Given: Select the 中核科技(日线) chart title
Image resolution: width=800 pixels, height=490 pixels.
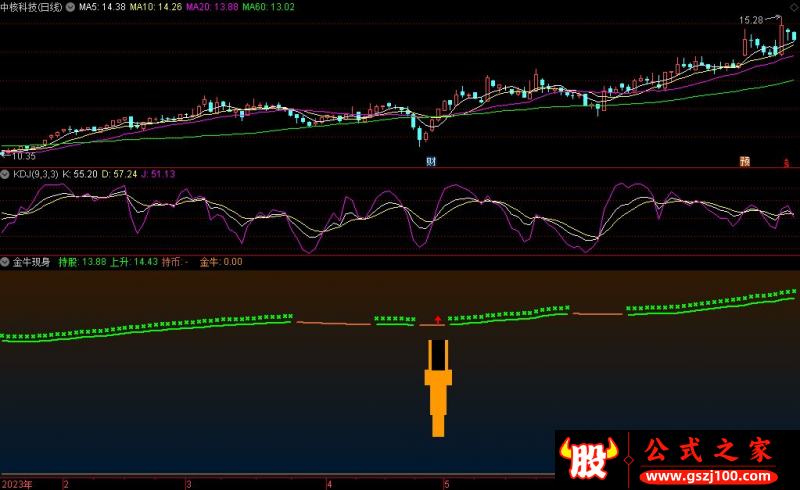Looking at the screenshot, I should coord(32,7).
